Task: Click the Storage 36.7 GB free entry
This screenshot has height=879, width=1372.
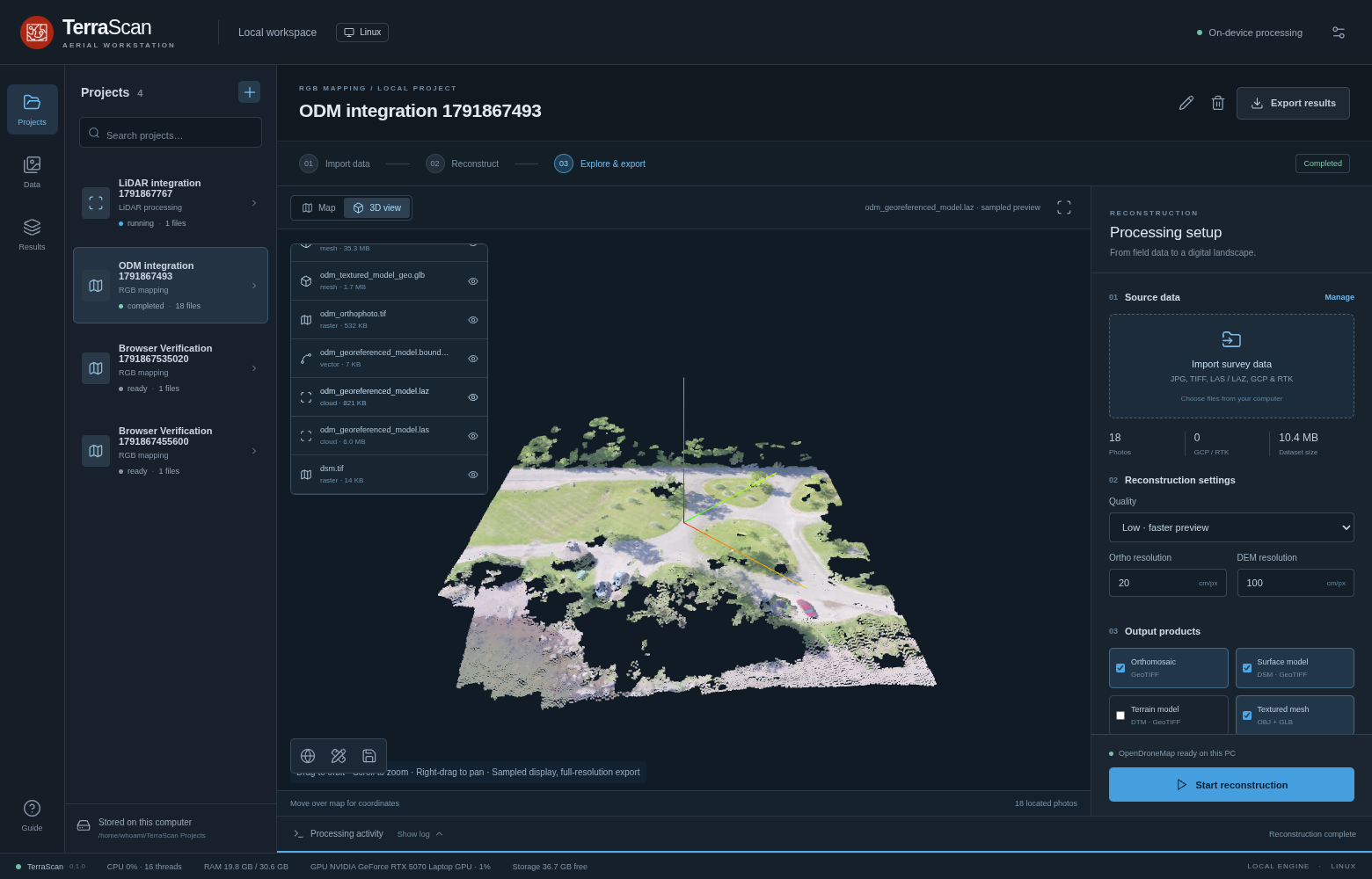Action: click(x=550, y=867)
